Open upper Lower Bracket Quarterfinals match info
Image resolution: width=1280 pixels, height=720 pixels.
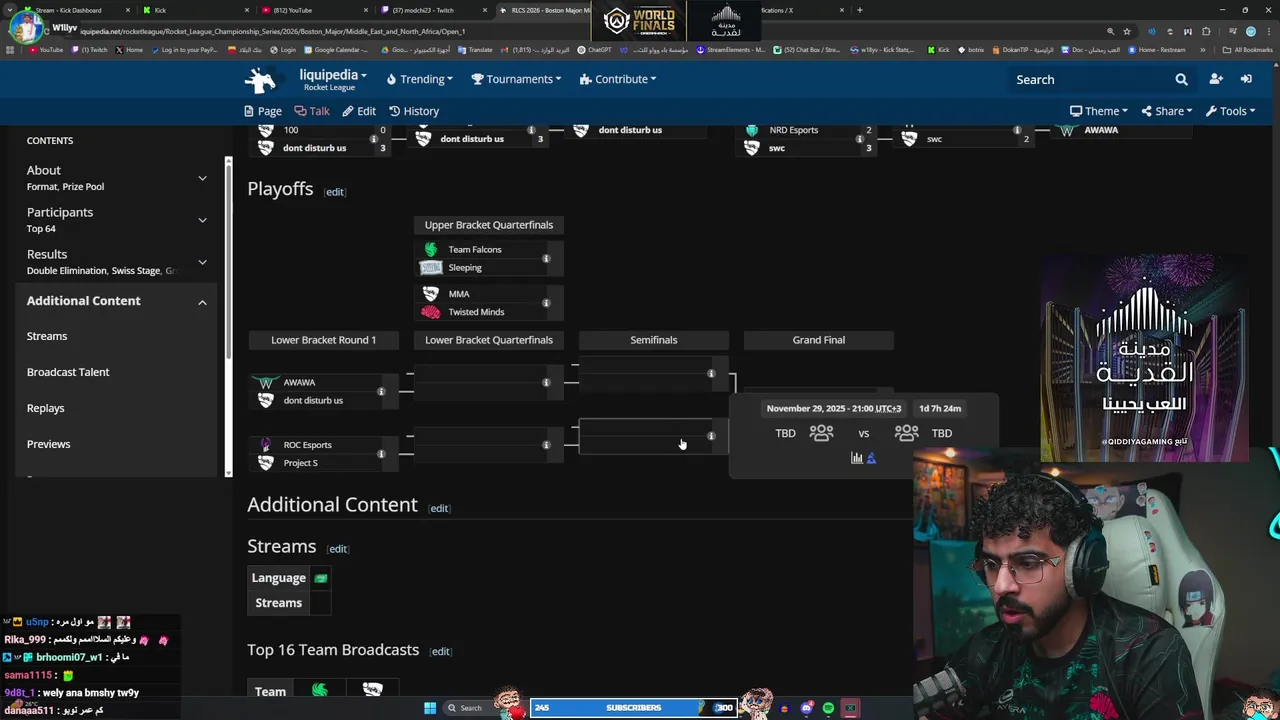tap(546, 382)
